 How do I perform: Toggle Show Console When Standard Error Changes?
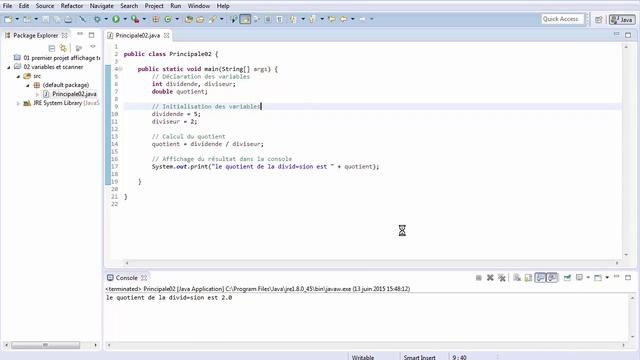[x=552, y=278]
